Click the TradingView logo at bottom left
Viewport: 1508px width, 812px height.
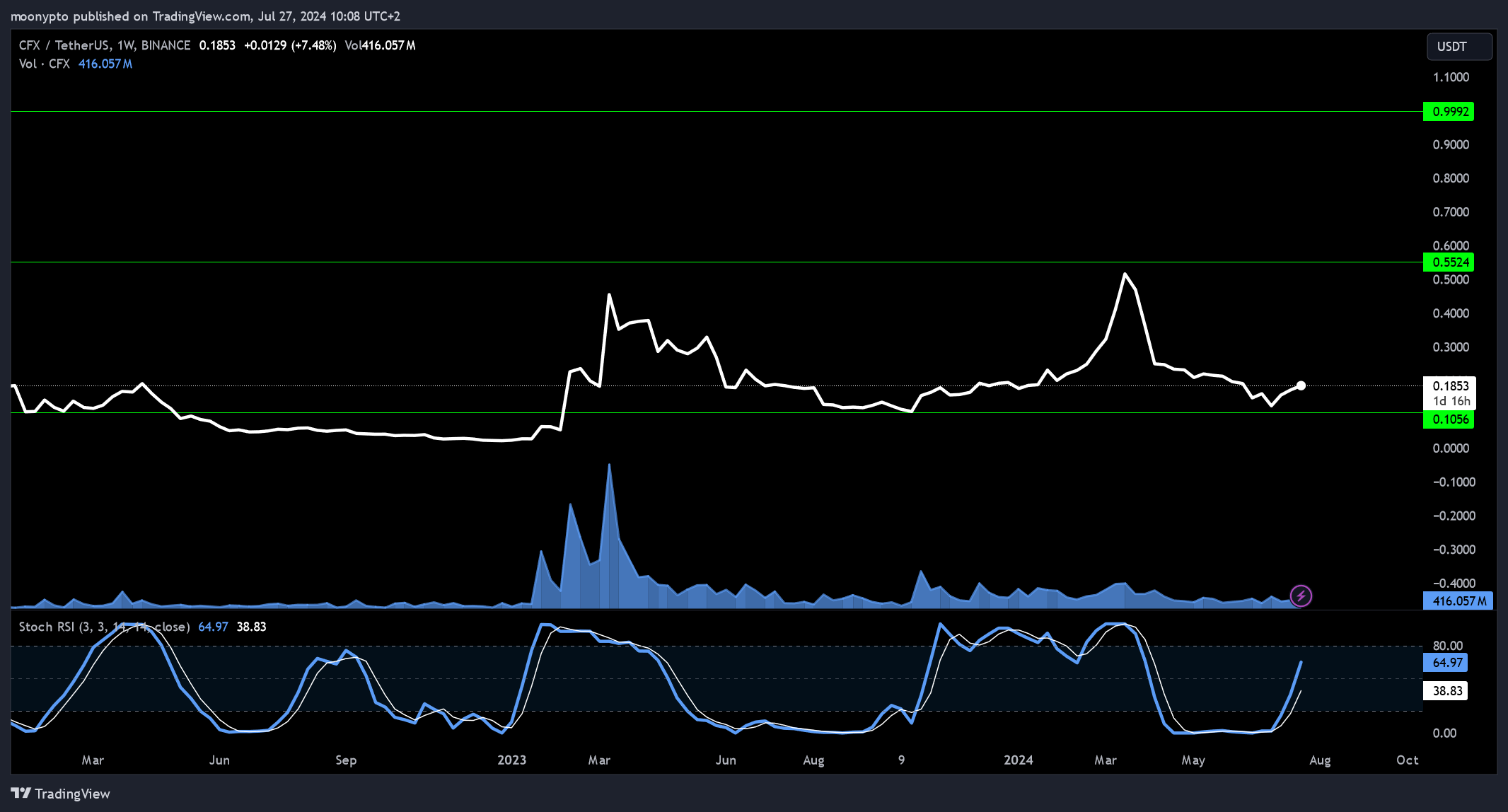click(x=61, y=794)
